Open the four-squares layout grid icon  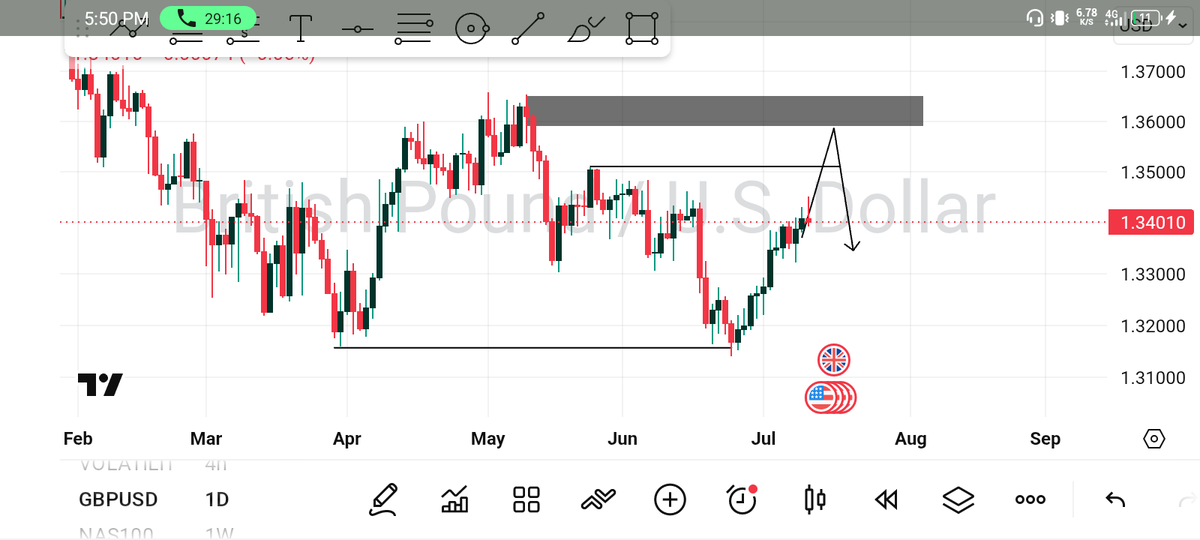(x=526, y=499)
